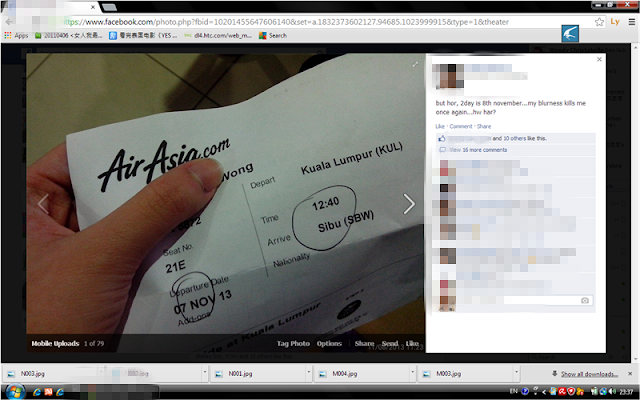Attach a photo using the camera icon
This screenshot has width=640, height=400.
584,300
